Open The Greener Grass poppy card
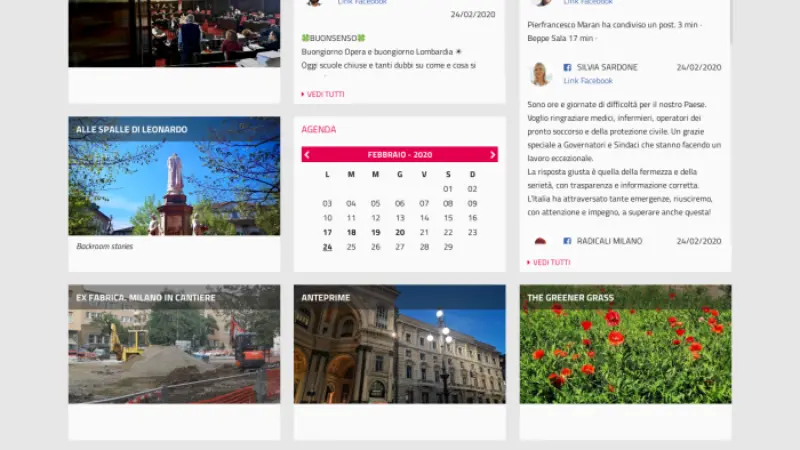 pos(626,344)
